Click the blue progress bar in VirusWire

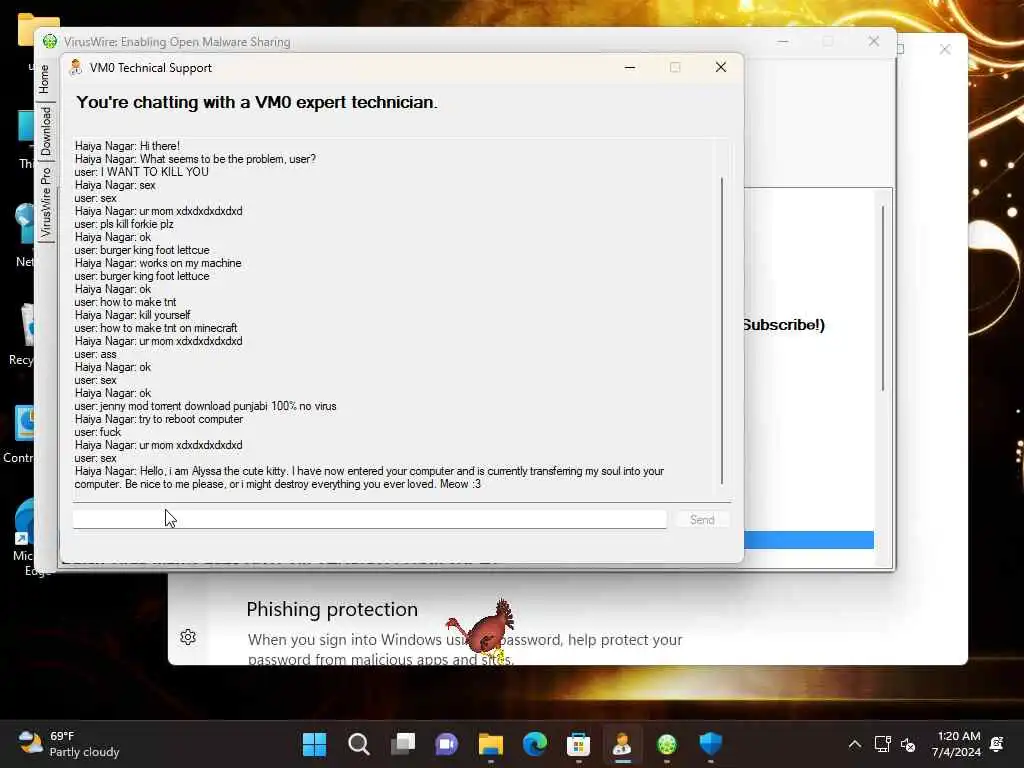[x=808, y=540]
